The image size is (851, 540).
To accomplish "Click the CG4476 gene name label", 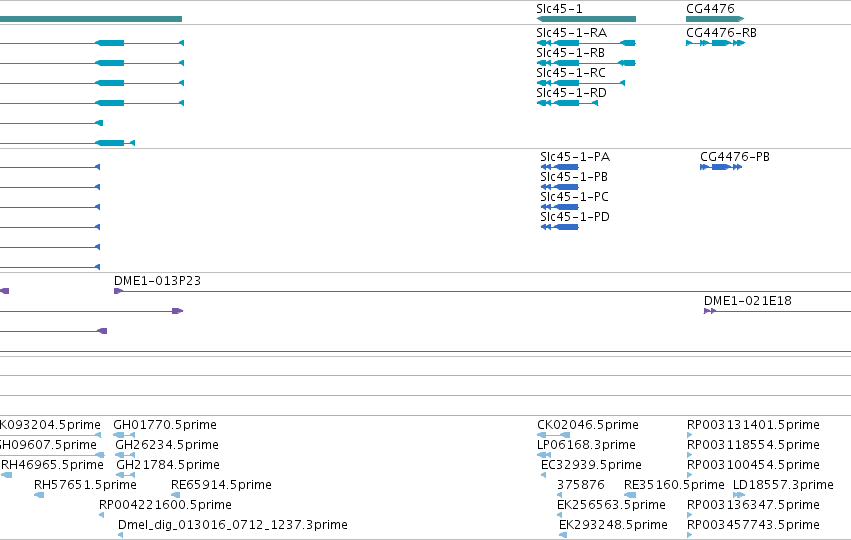I will click(x=710, y=9).
